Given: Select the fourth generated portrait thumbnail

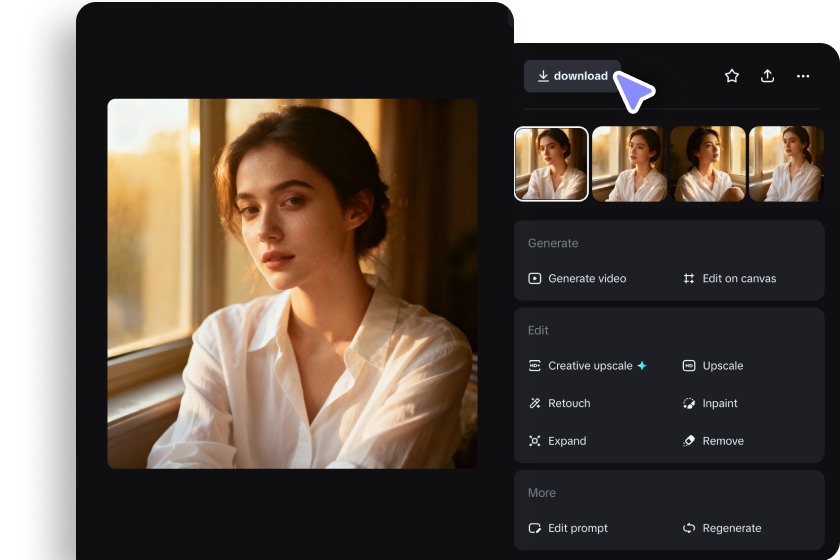Looking at the screenshot, I should coord(786,164).
